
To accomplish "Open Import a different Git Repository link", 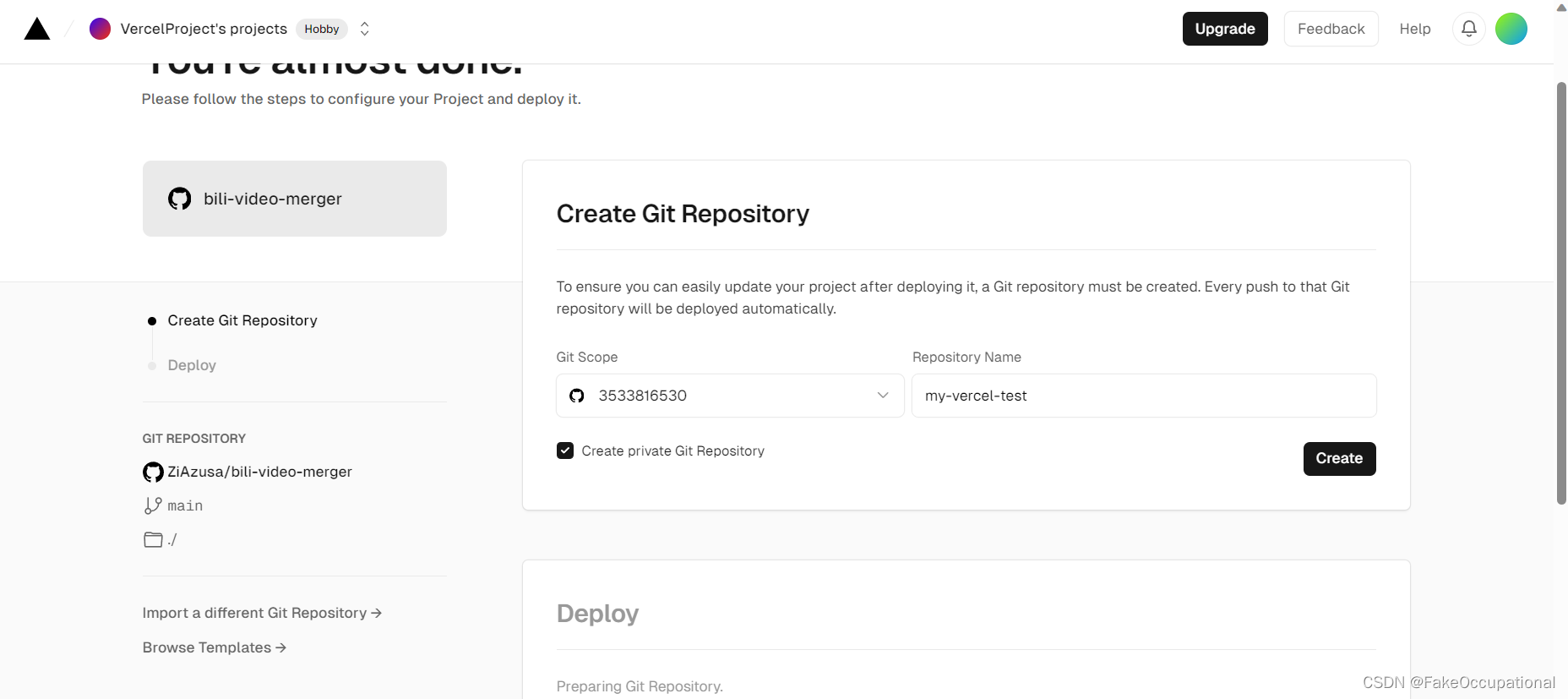I will 262,613.
